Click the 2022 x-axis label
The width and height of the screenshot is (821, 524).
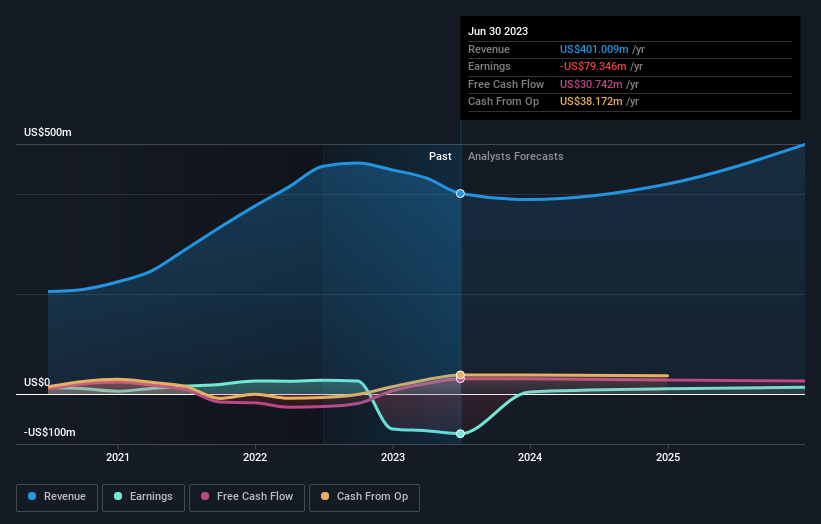(255, 457)
